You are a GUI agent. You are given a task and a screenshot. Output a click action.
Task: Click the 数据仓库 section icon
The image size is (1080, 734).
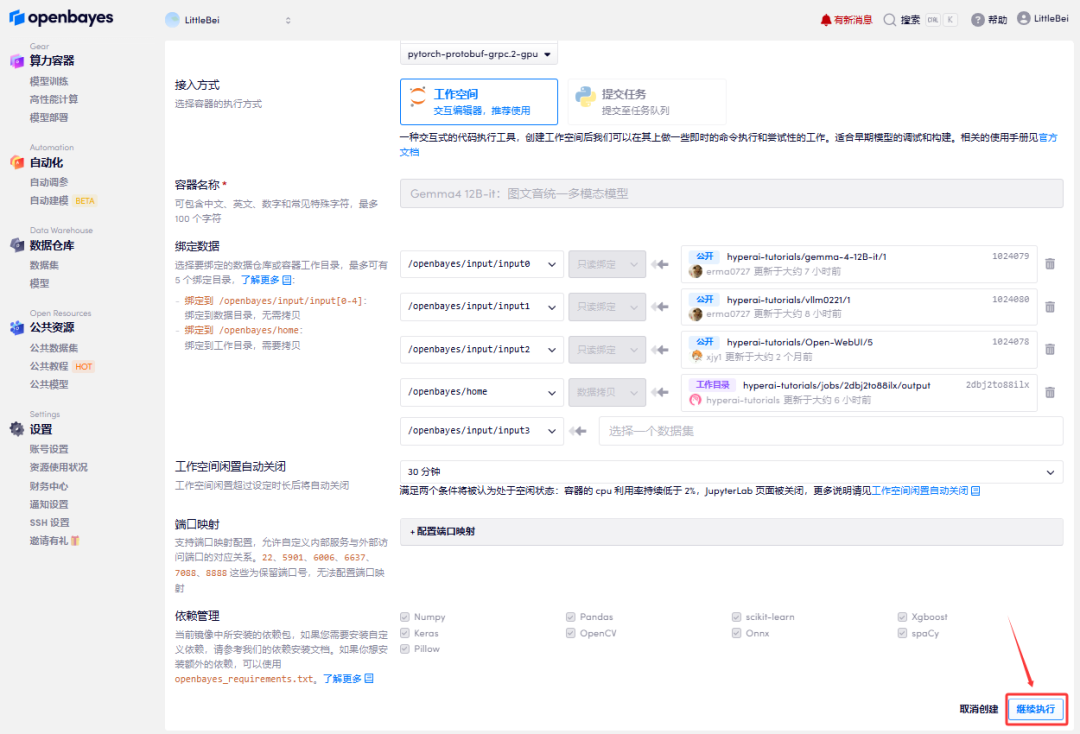(17, 245)
